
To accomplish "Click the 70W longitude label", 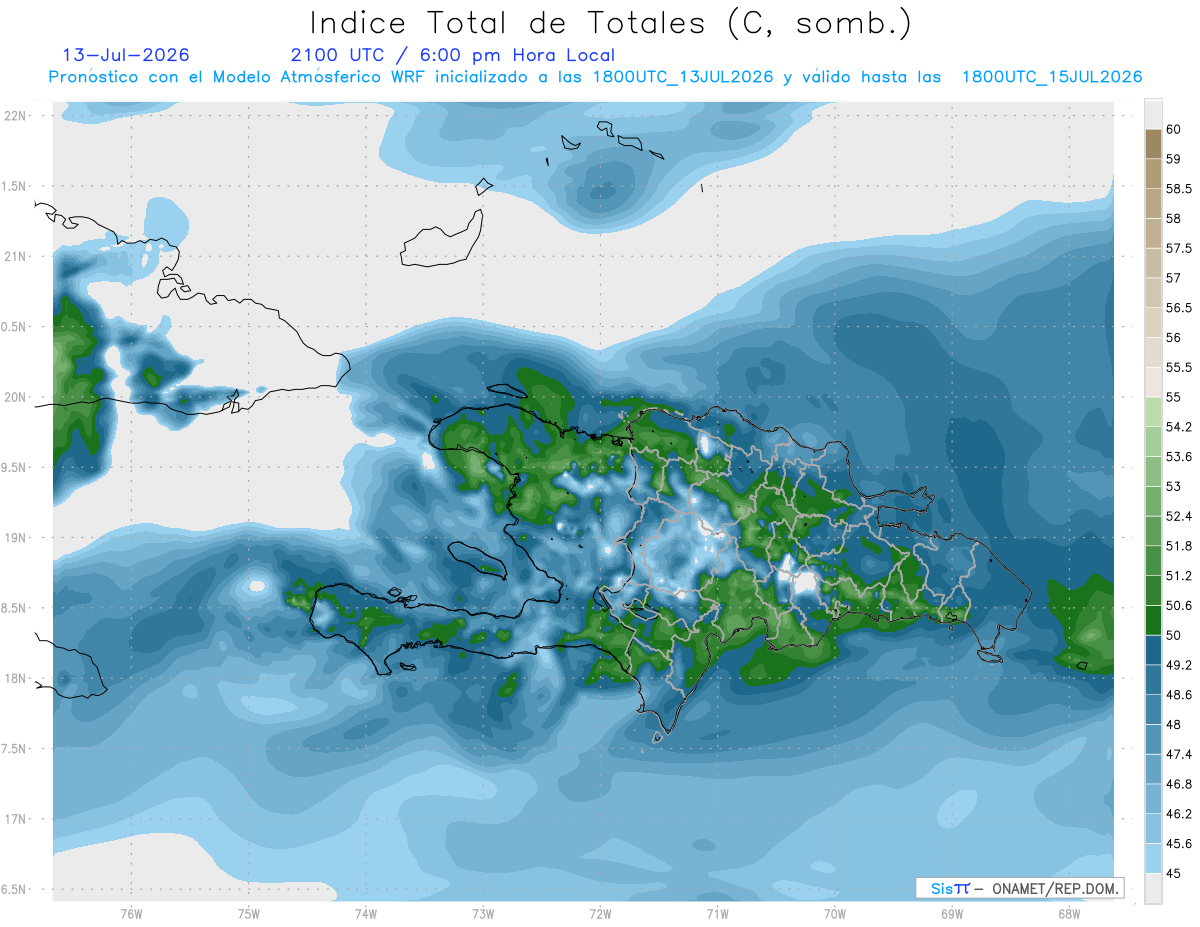I will (x=835, y=913).
